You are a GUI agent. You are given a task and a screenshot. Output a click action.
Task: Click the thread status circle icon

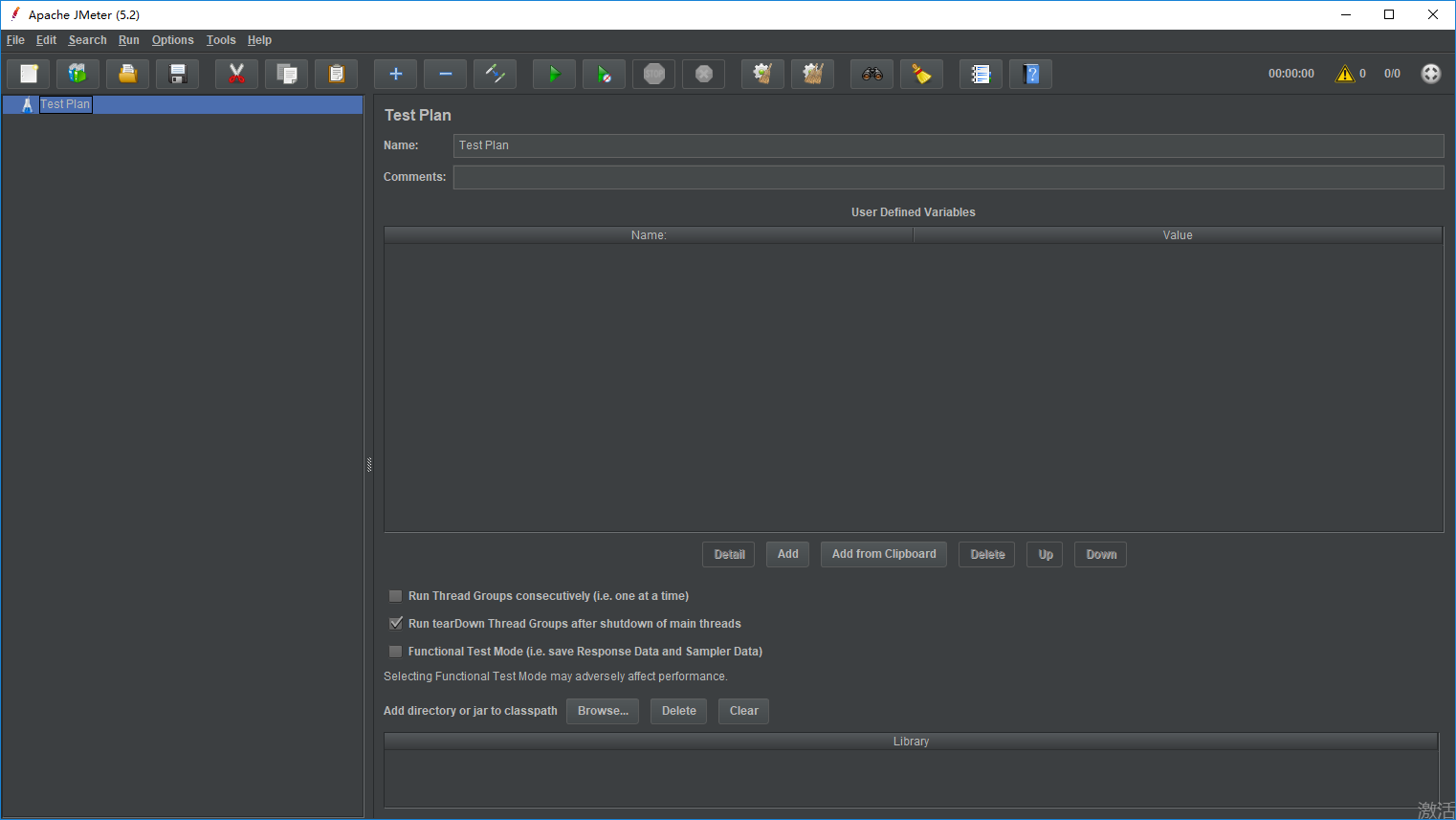(x=1430, y=74)
